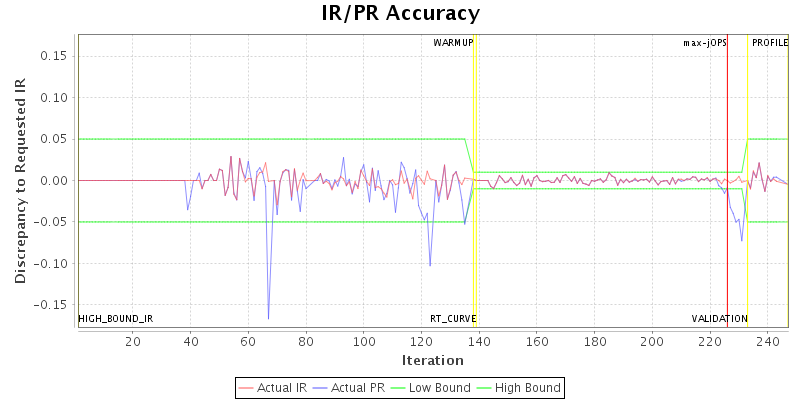Viewport: 800px width, 400px height.
Task: Click the red line swatch beside Actual IR
Action: pos(247,387)
